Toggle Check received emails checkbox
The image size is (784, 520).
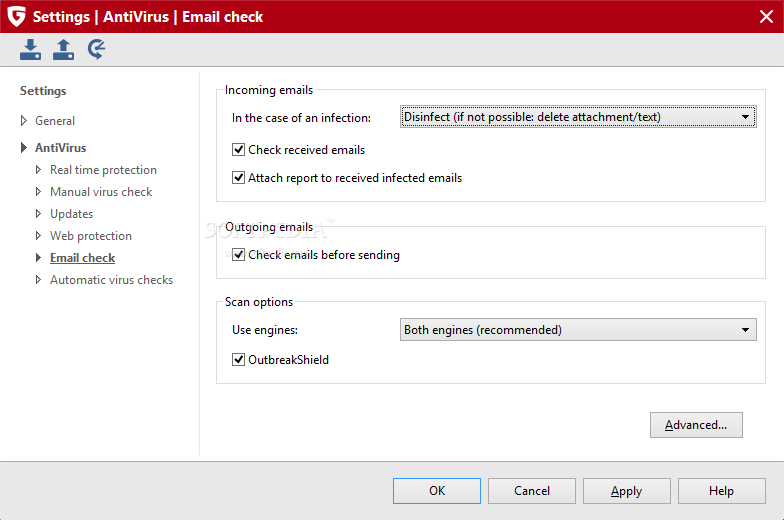(238, 150)
